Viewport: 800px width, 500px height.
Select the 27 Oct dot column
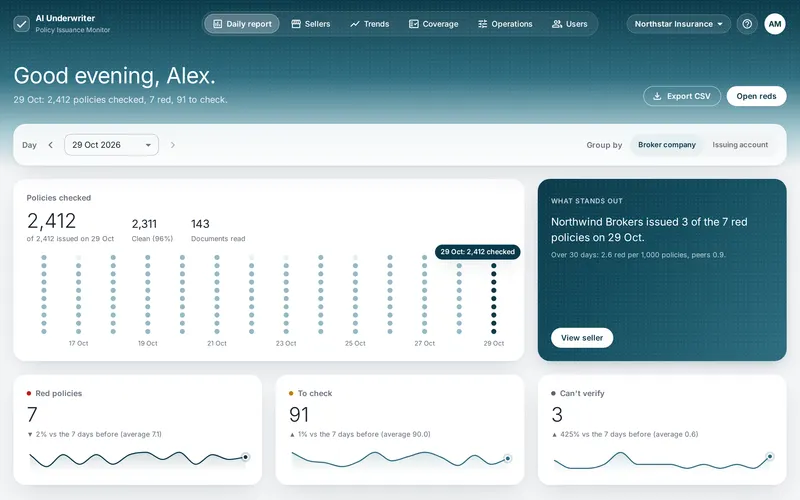pos(424,294)
